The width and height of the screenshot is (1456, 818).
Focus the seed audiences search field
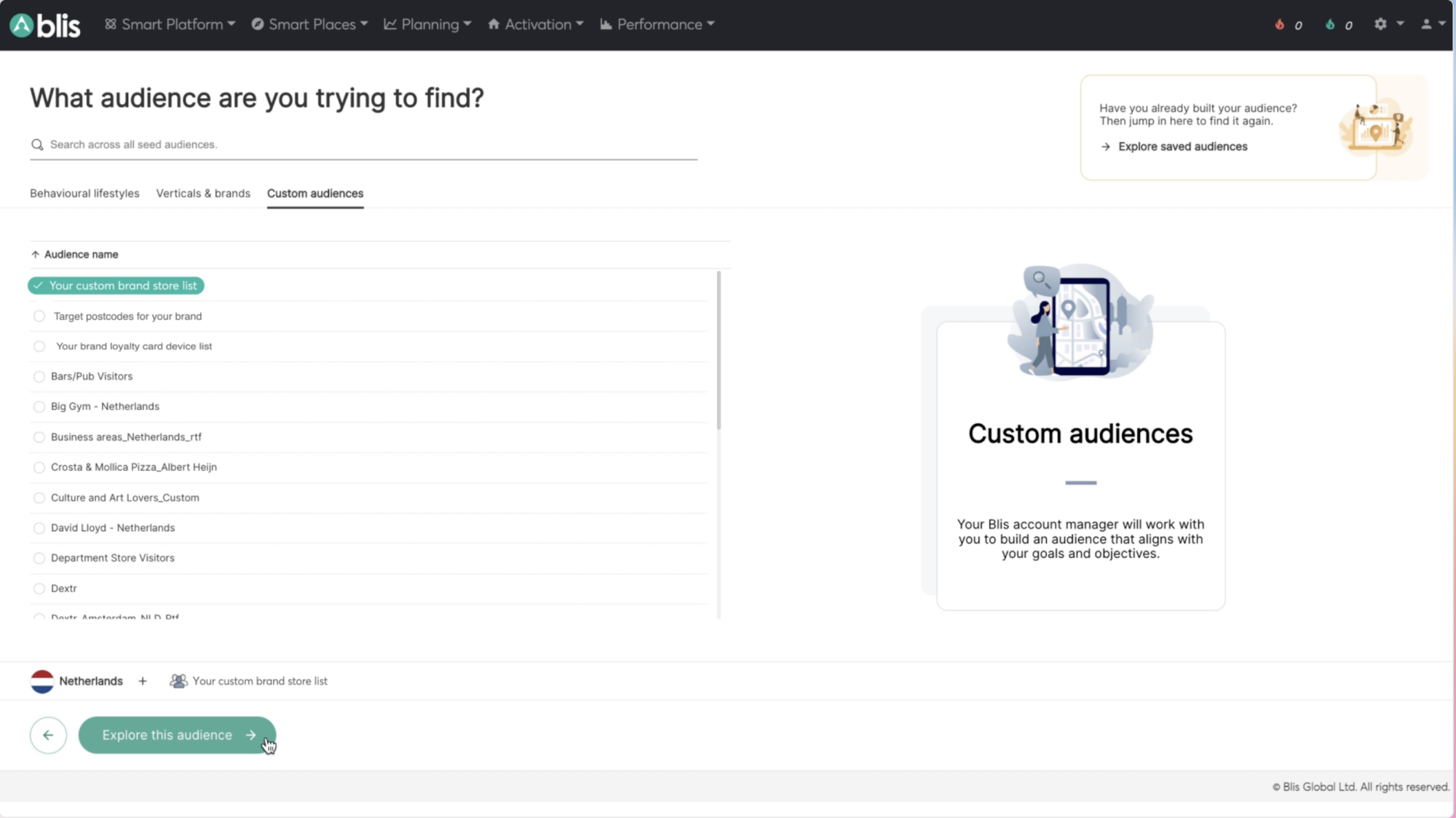[x=364, y=144]
